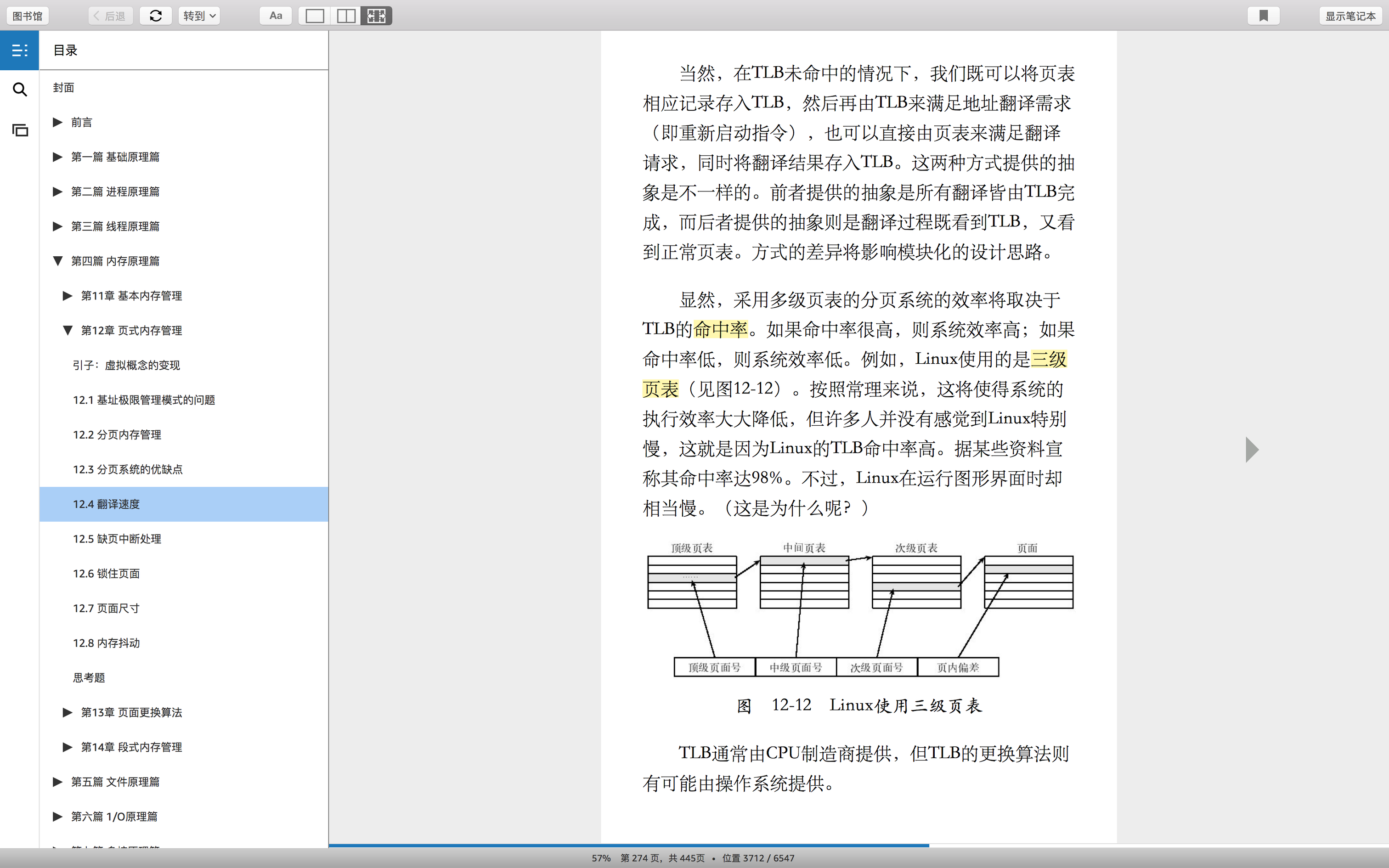The image size is (1389, 868).
Task: Bookmark this page with ribbon icon
Action: coord(1263,16)
